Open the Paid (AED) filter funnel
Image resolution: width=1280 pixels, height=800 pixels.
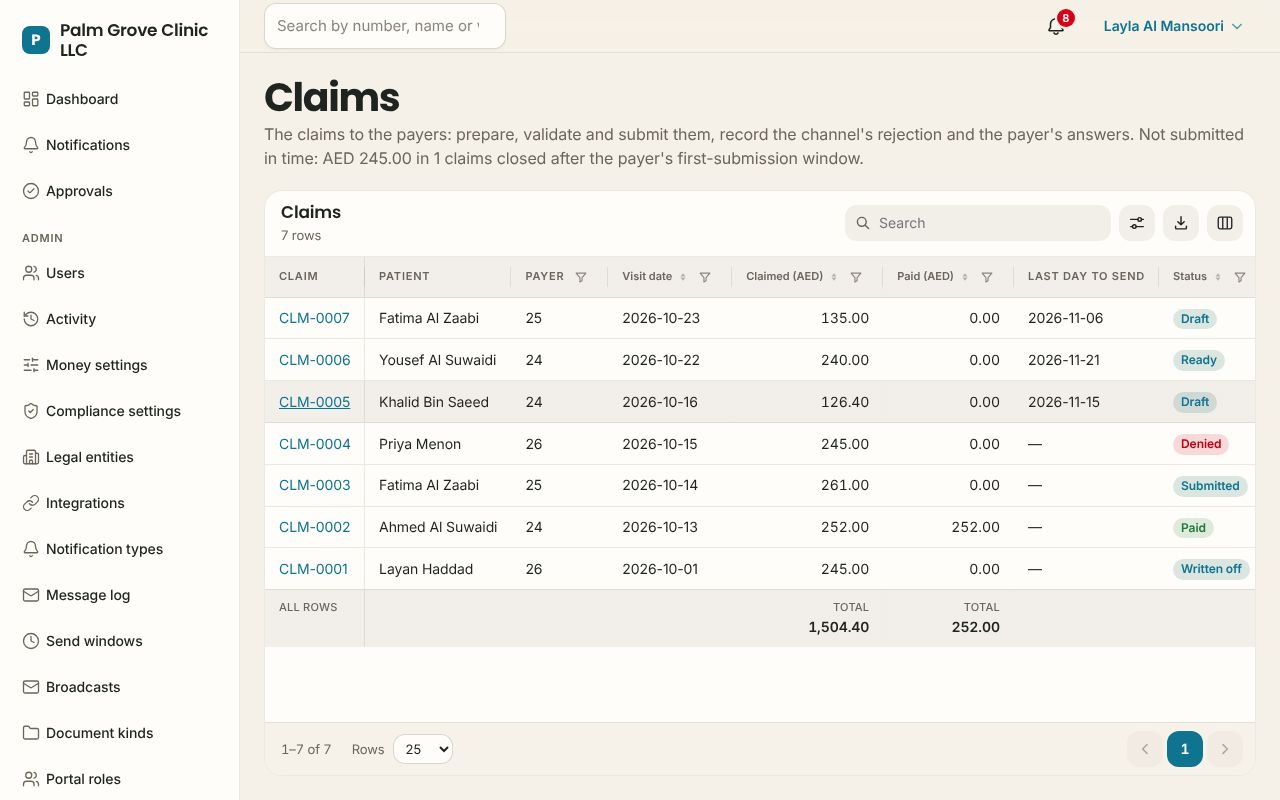tap(987, 277)
